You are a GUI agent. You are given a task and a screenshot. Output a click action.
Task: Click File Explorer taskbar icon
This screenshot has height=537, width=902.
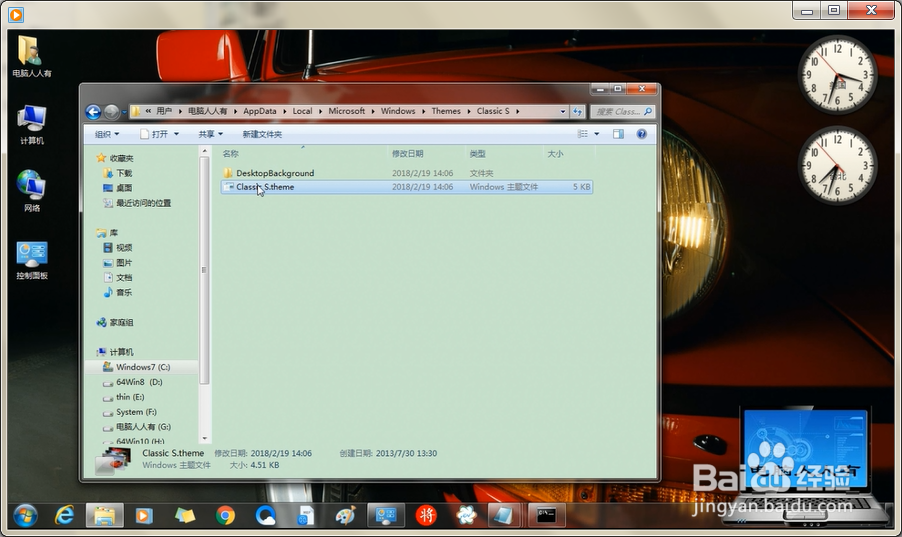click(105, 516)
